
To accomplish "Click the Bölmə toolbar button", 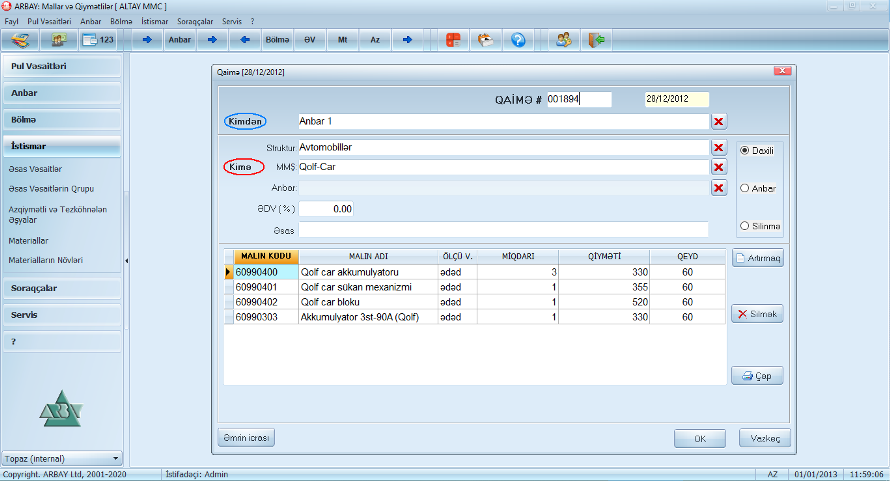I will [277, 40].
